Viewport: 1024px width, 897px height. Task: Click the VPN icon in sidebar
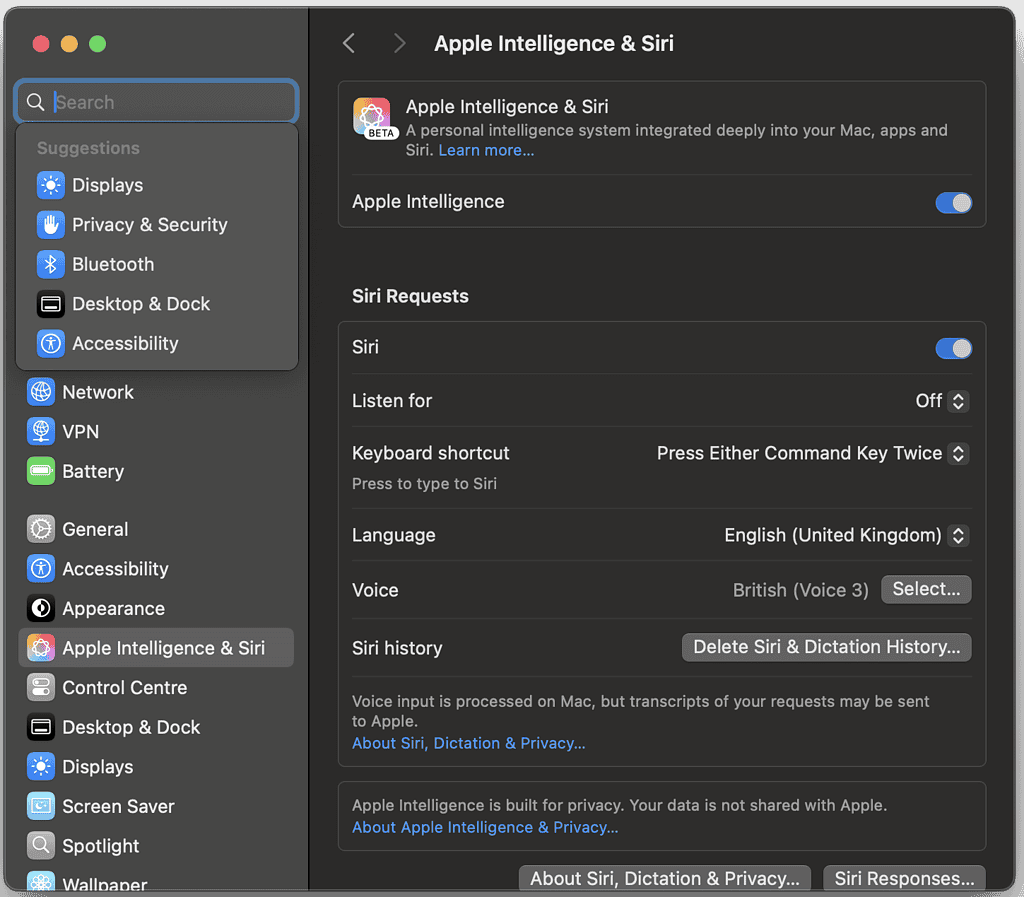pos(41,432)
